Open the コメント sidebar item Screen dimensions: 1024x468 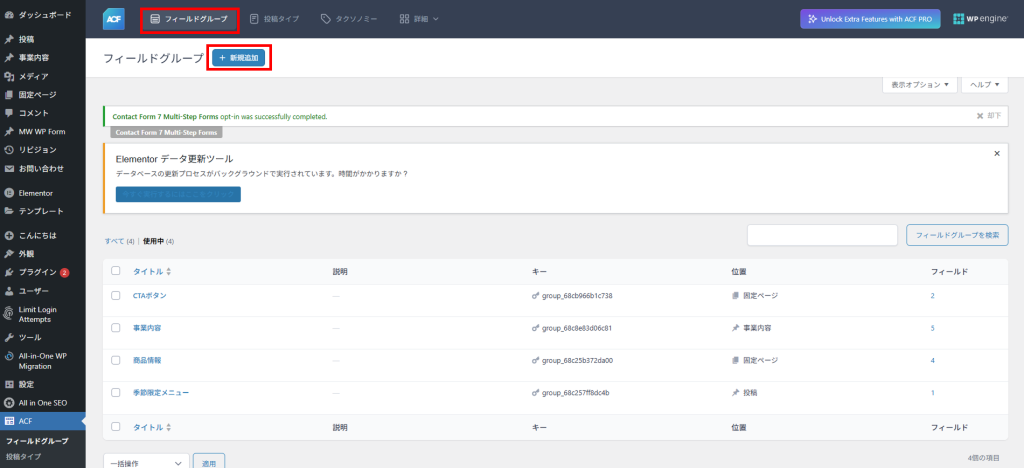coord(33,113)
